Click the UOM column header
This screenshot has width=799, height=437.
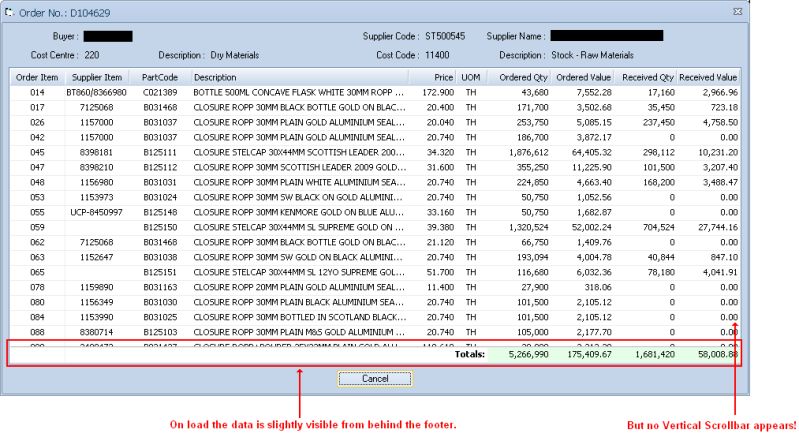471,77
